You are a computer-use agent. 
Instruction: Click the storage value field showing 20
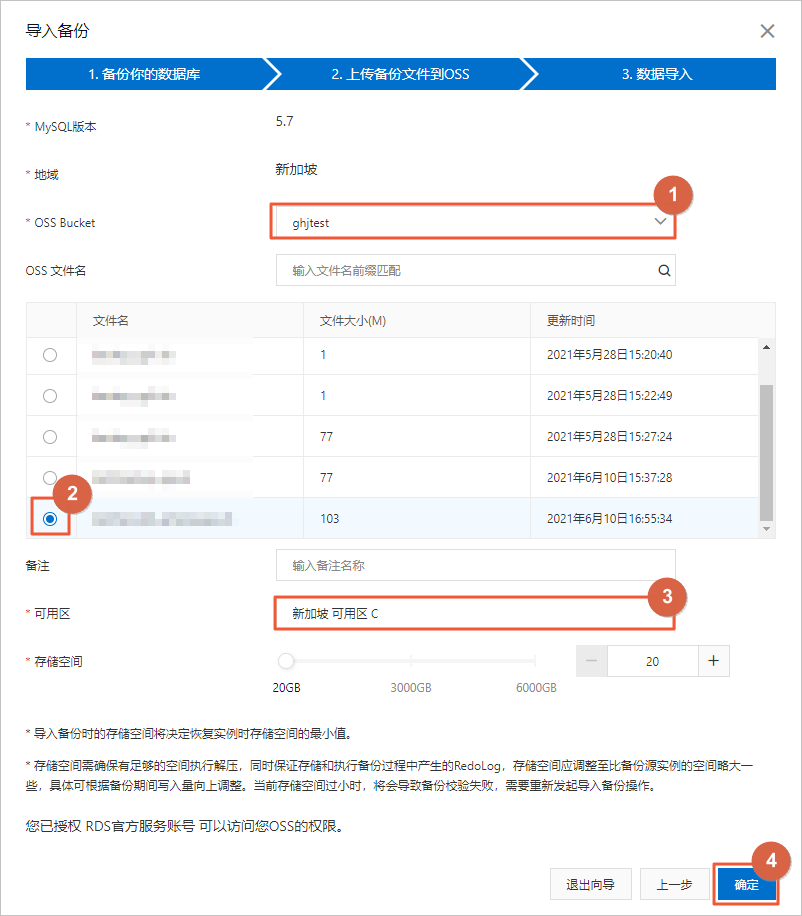tap(652, 661)
